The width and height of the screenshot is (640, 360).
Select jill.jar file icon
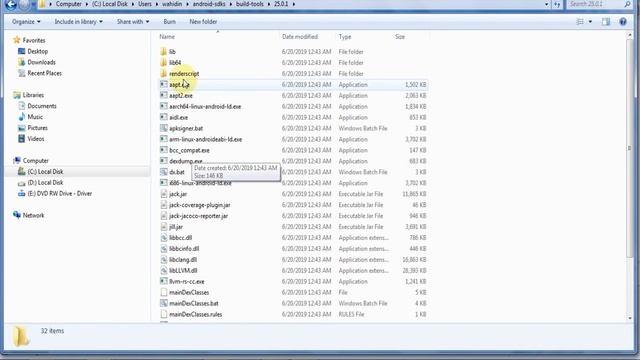(164, 227)
